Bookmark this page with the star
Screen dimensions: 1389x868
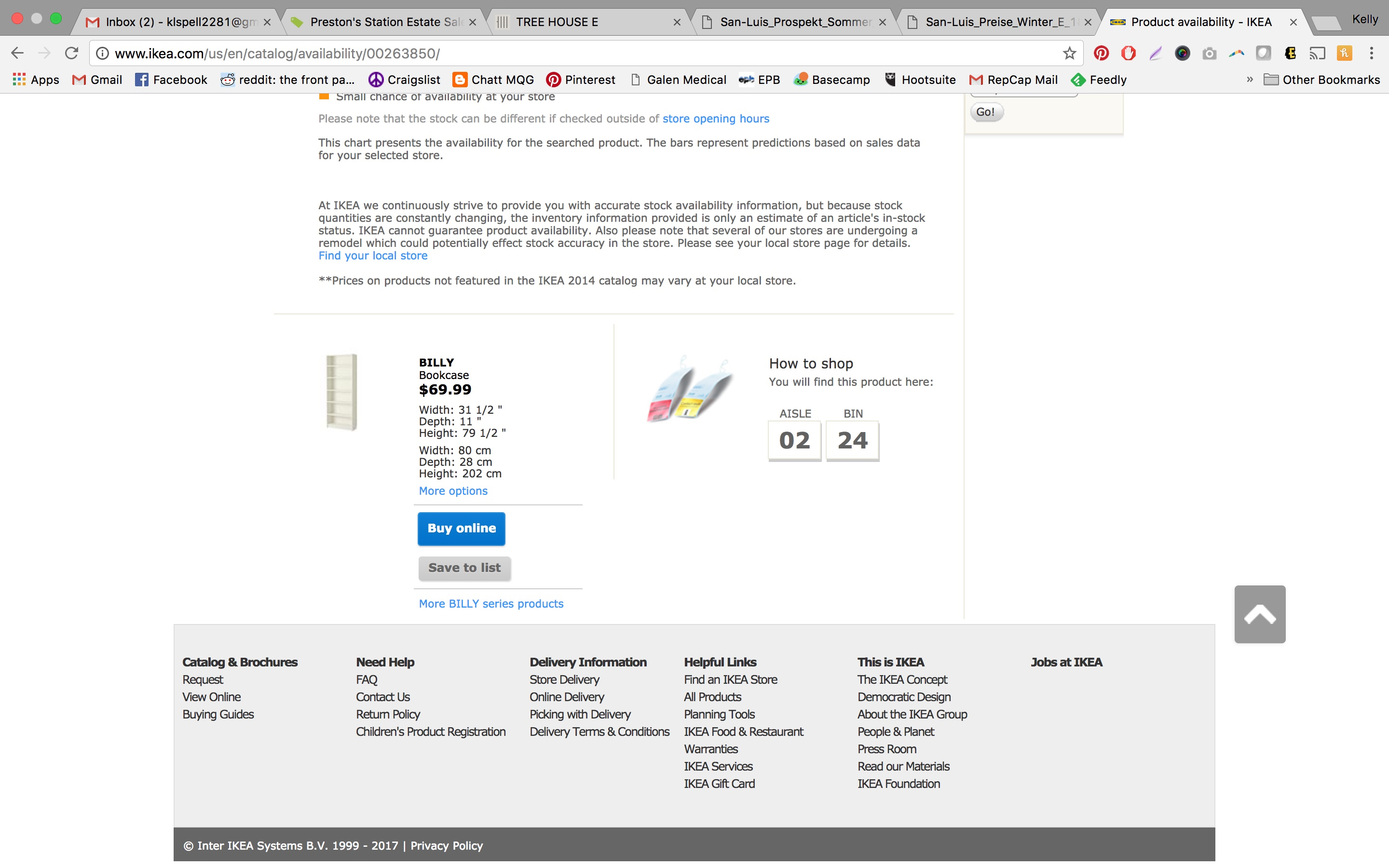click(x=1069, y=54)
